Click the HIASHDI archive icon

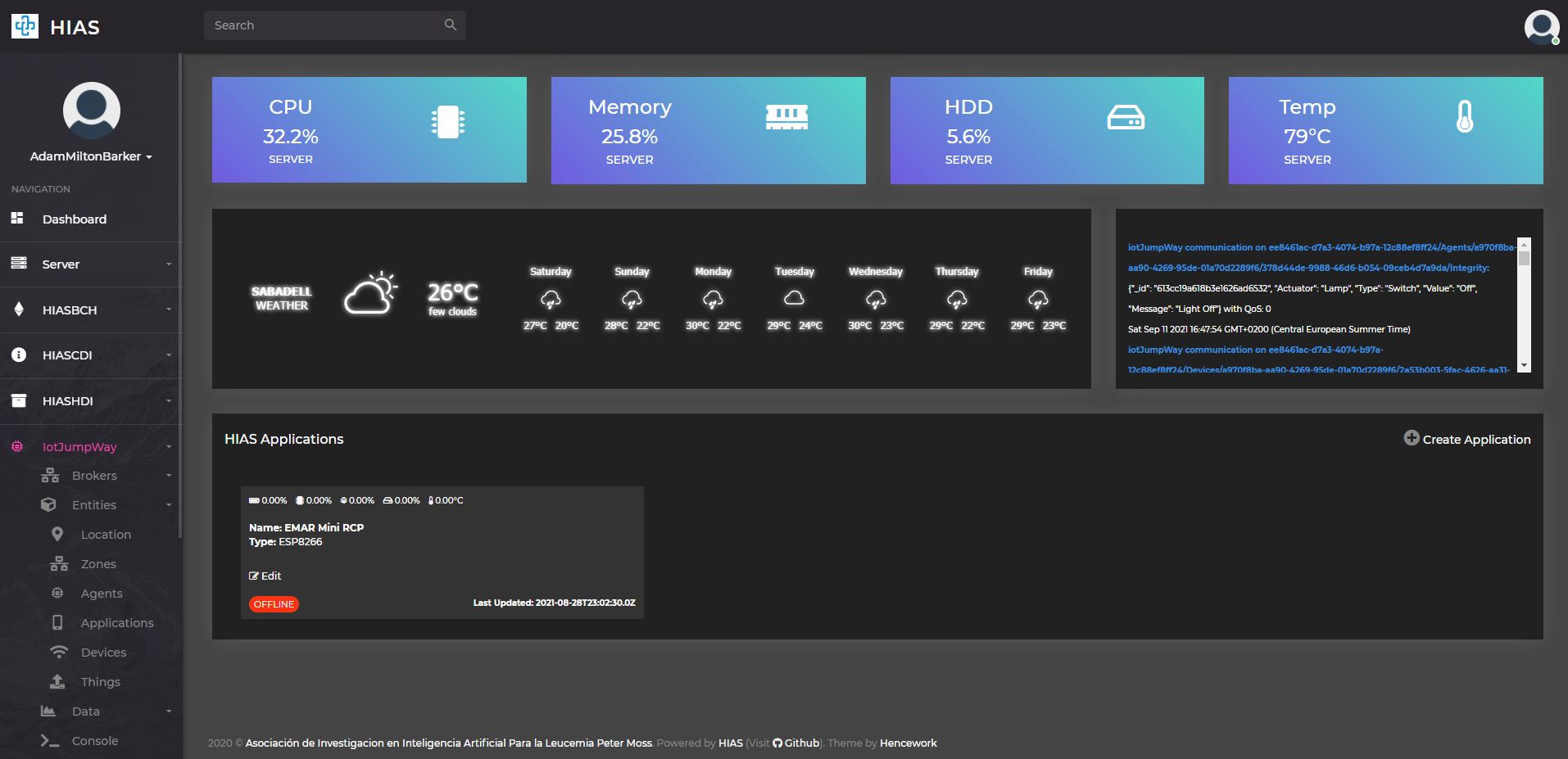(19, 400)
